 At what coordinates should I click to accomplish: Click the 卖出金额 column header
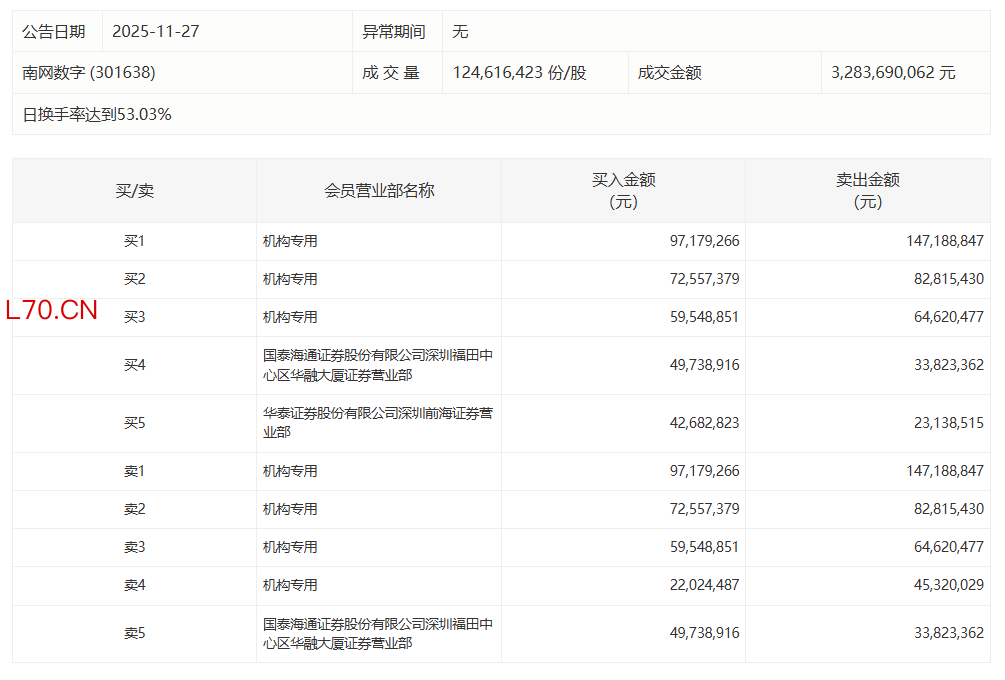(x=867, y=190)
